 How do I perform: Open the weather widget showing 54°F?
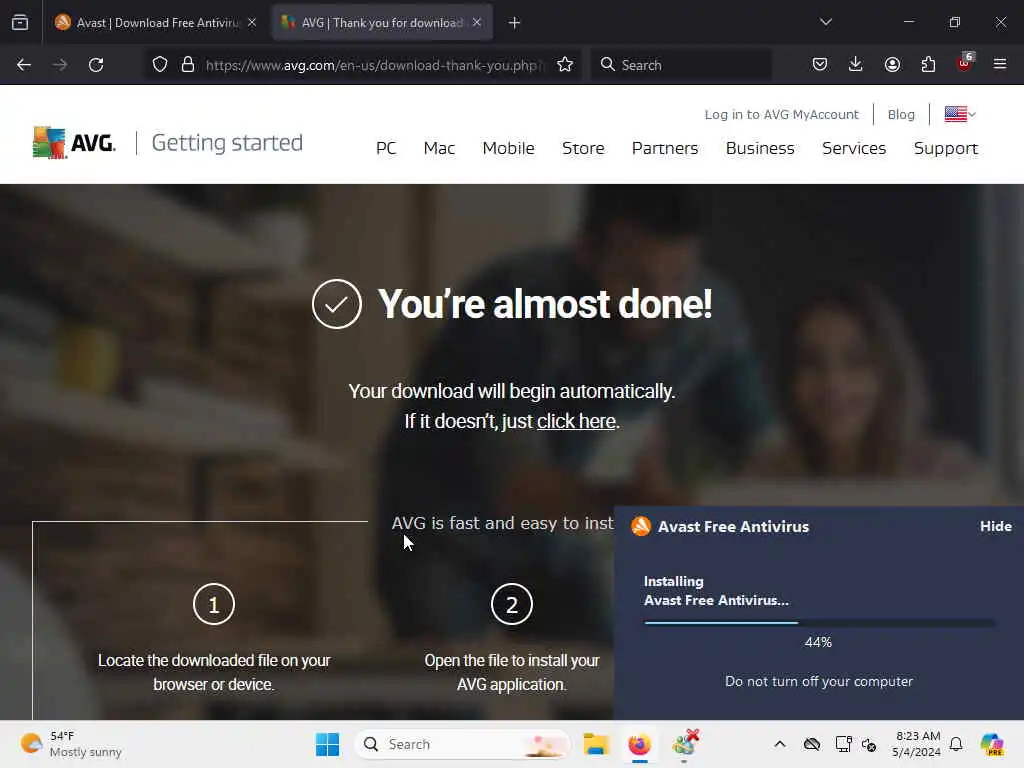point(71,744)
